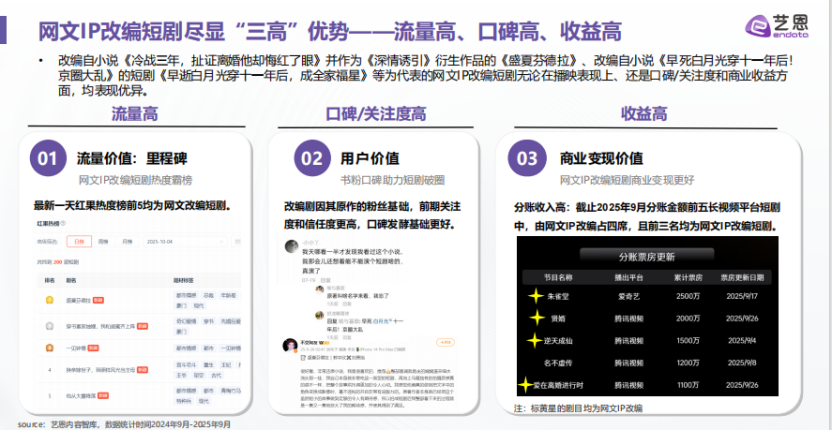
Task: Click the yellow star beside 朱雀堂
Action: [537, 296]
